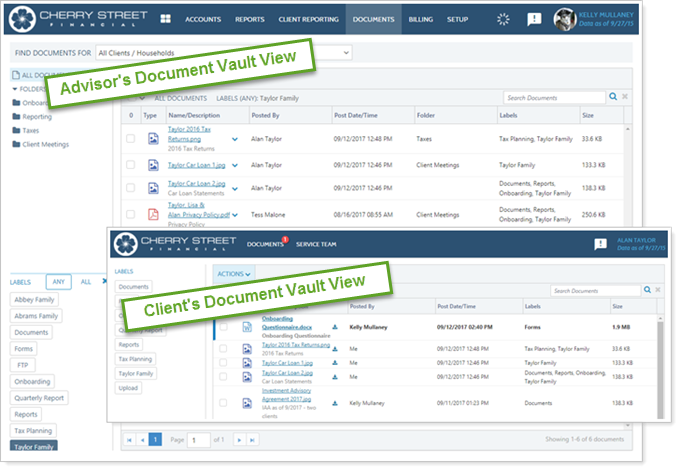Screen dimensions: 680x475
Task: Expand the Actions dropdown in client view
Action: pos(235,273)
